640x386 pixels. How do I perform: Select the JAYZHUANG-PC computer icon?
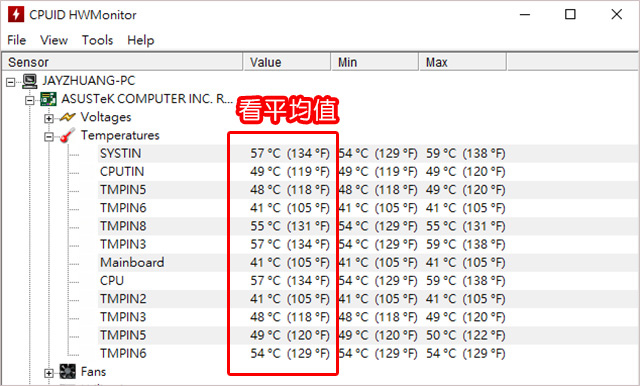coord(30,81)
